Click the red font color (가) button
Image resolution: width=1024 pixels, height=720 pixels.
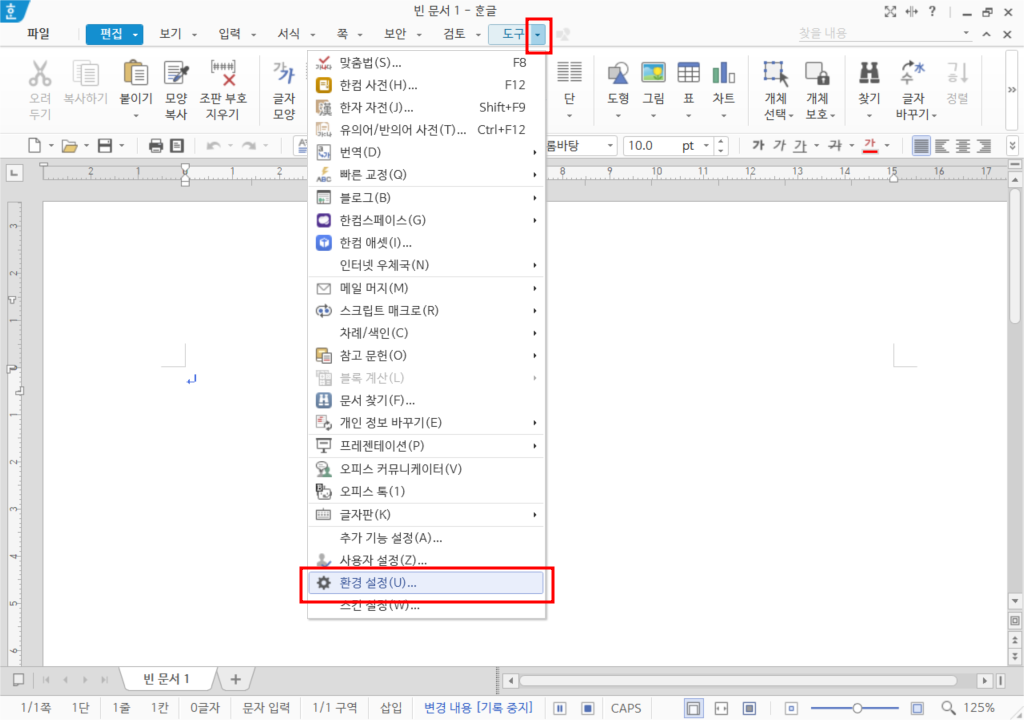[x=870, y=146]
